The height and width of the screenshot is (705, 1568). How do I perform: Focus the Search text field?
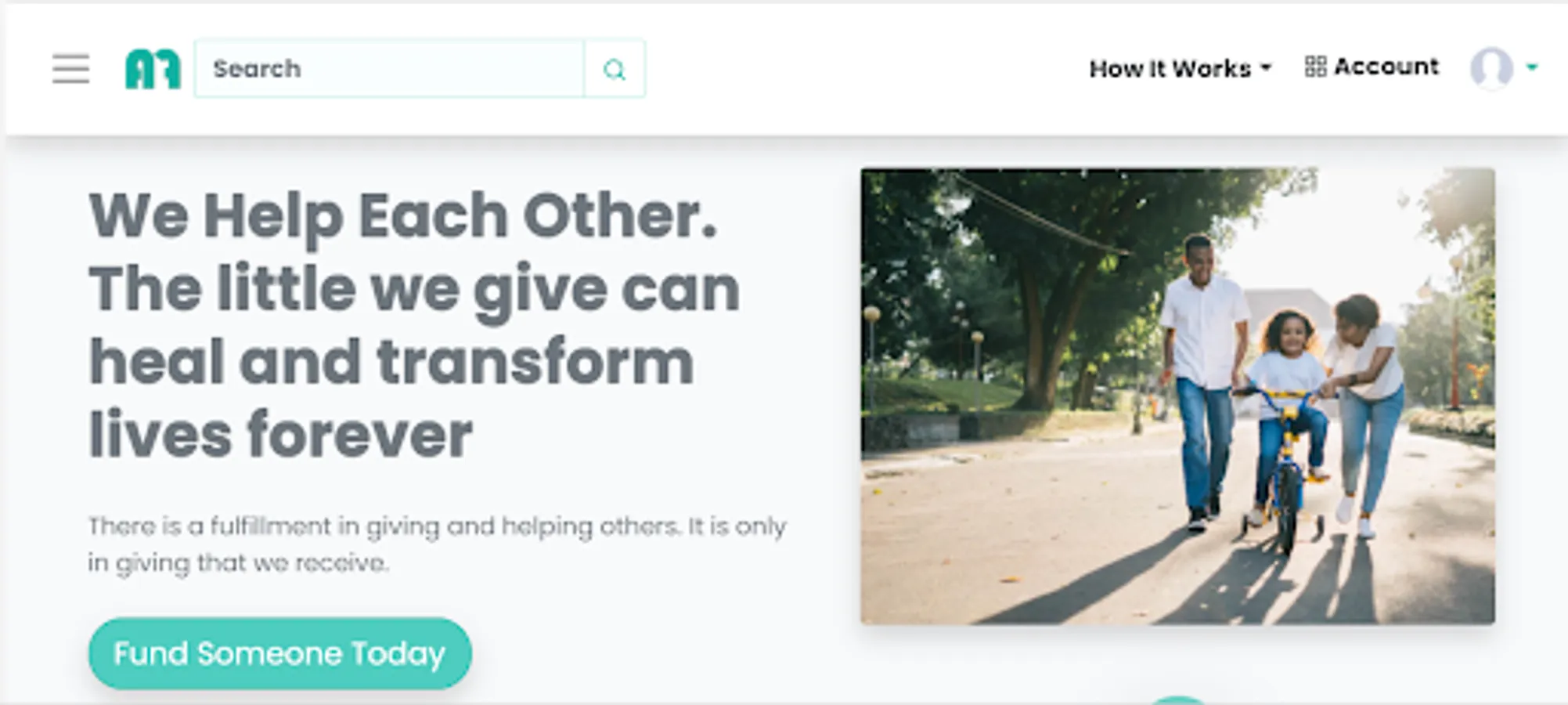tap(389, 69)
